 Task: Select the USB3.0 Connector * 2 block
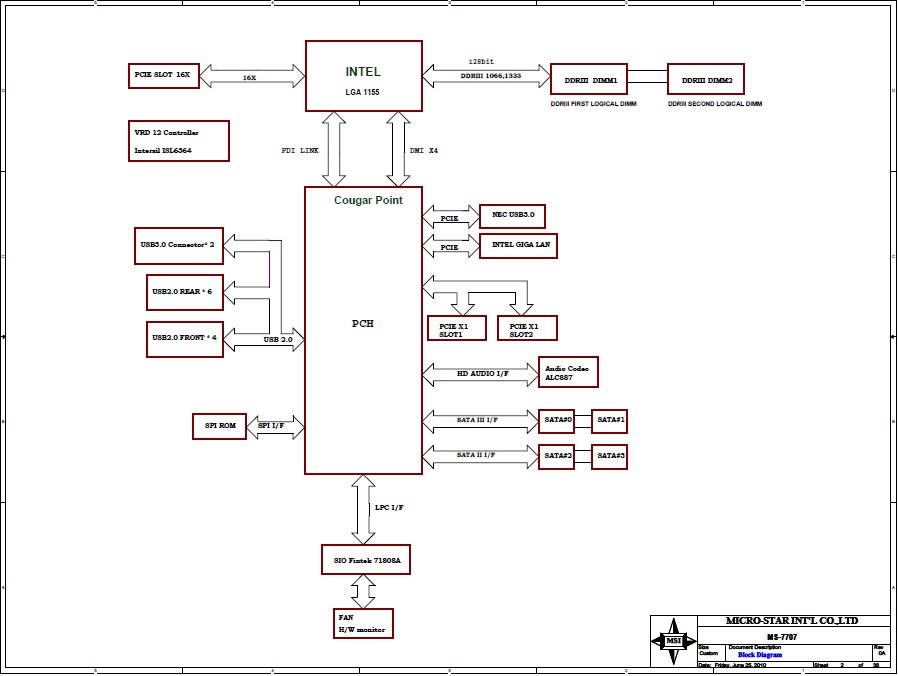click(x=179, y=246)
